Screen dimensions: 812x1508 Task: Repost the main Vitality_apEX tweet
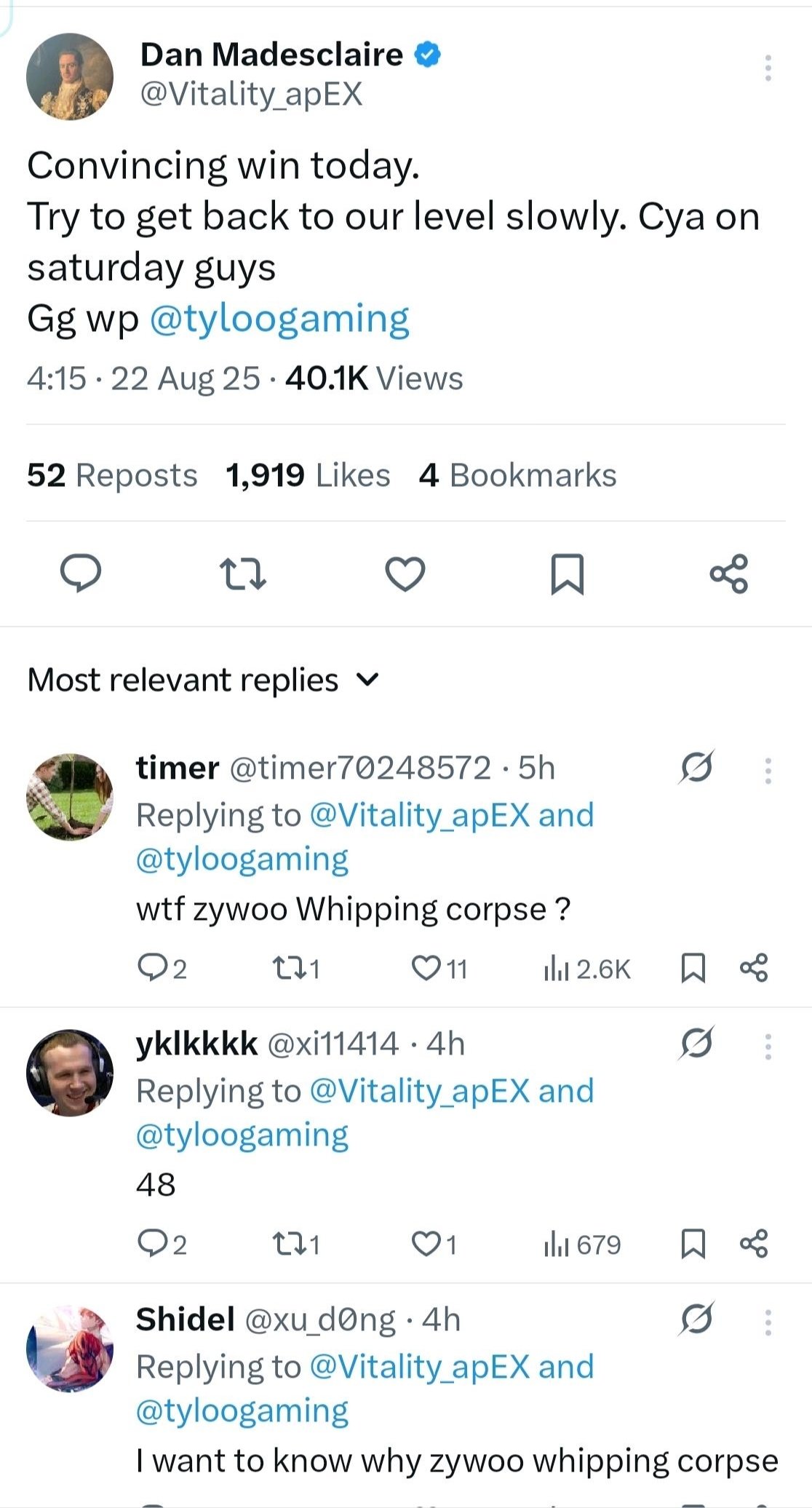tap(242, 574)
